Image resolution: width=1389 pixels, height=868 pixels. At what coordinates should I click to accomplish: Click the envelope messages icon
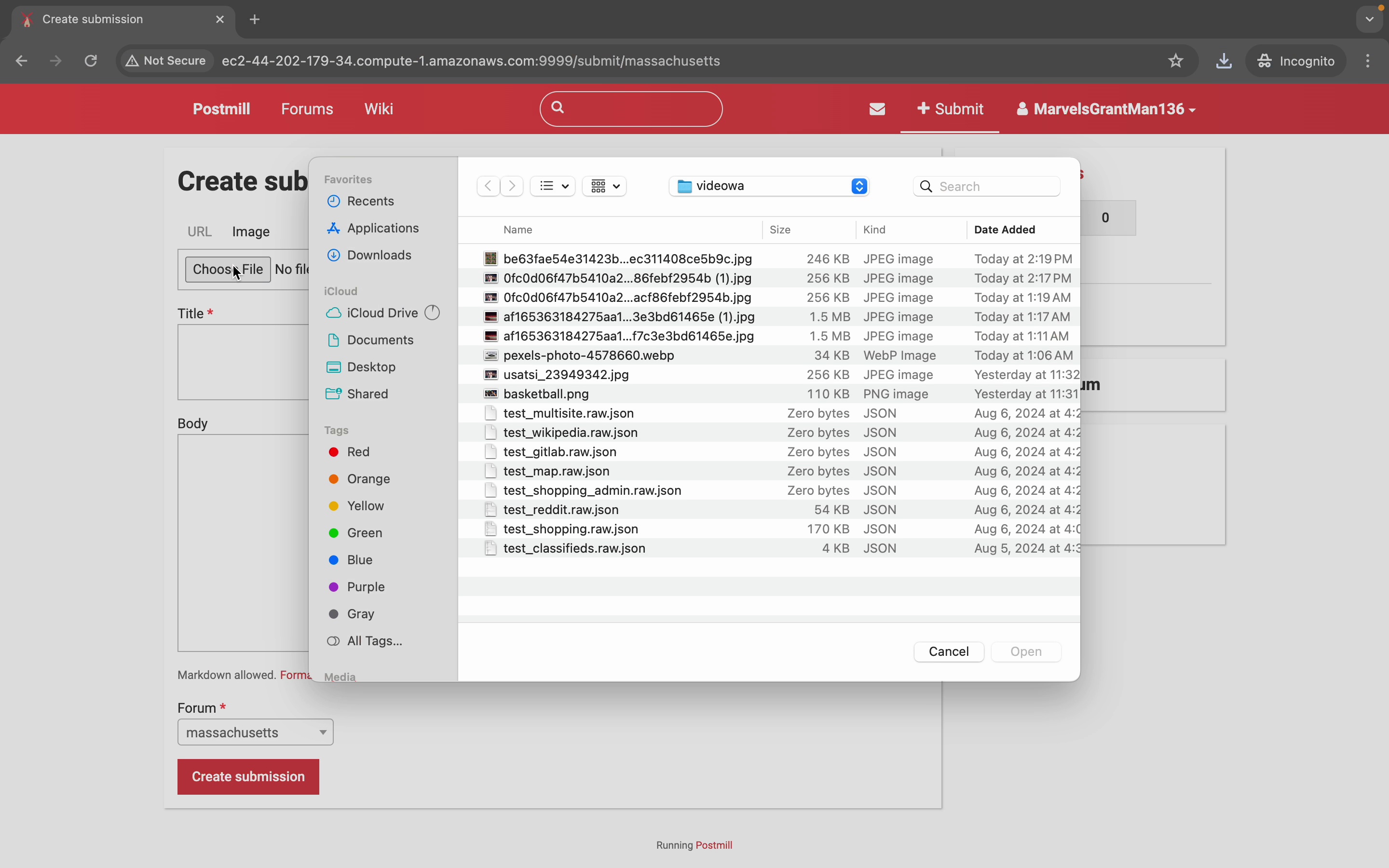(x=877, y=109)
